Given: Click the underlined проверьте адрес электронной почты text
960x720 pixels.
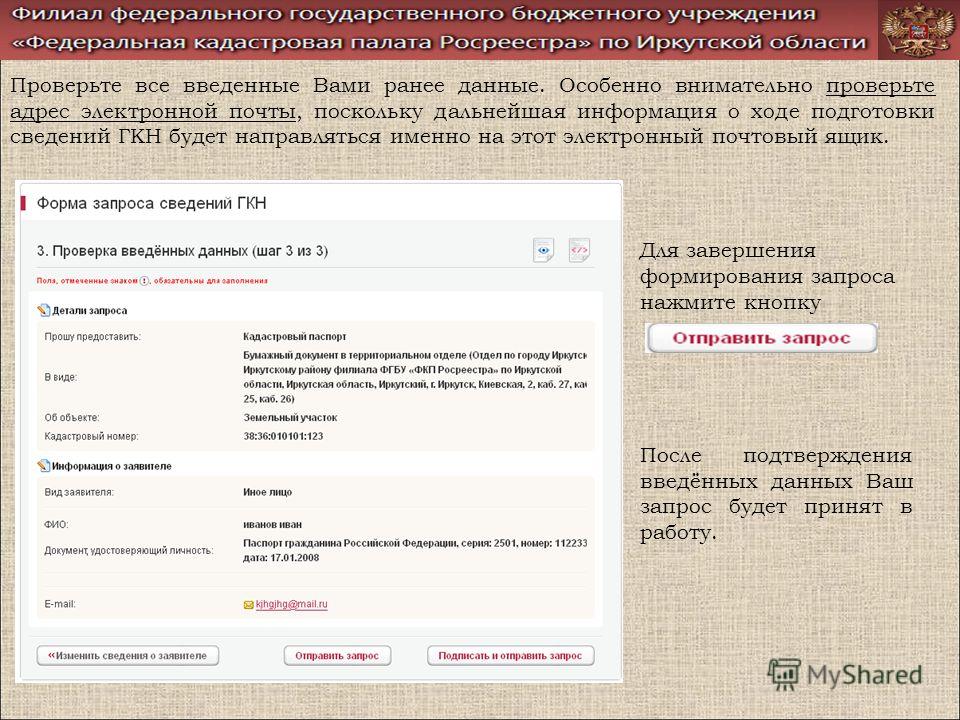Looking at the screenshot, I should click(471, 99).
